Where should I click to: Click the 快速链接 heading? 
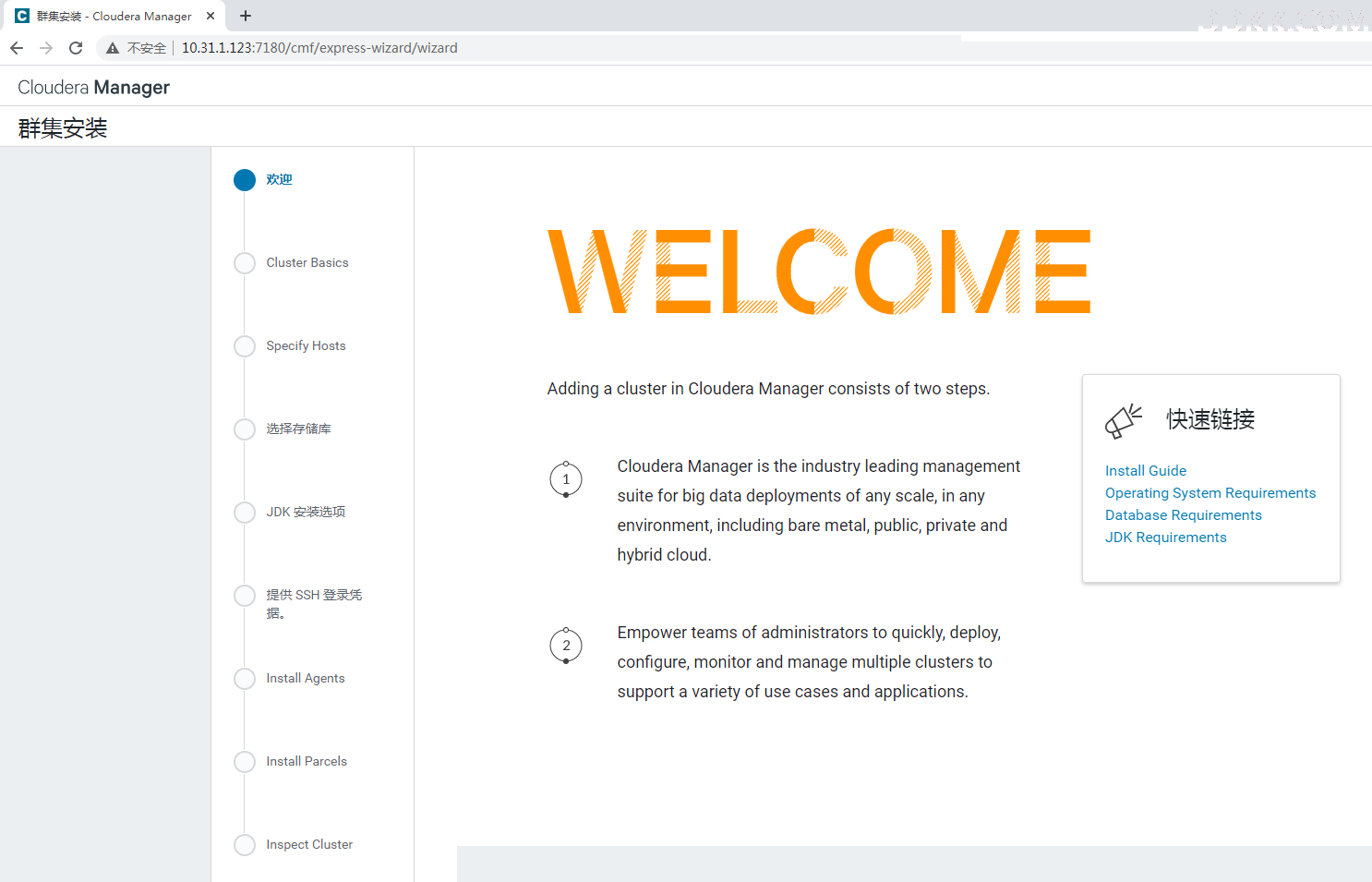tap(1210, 419)
